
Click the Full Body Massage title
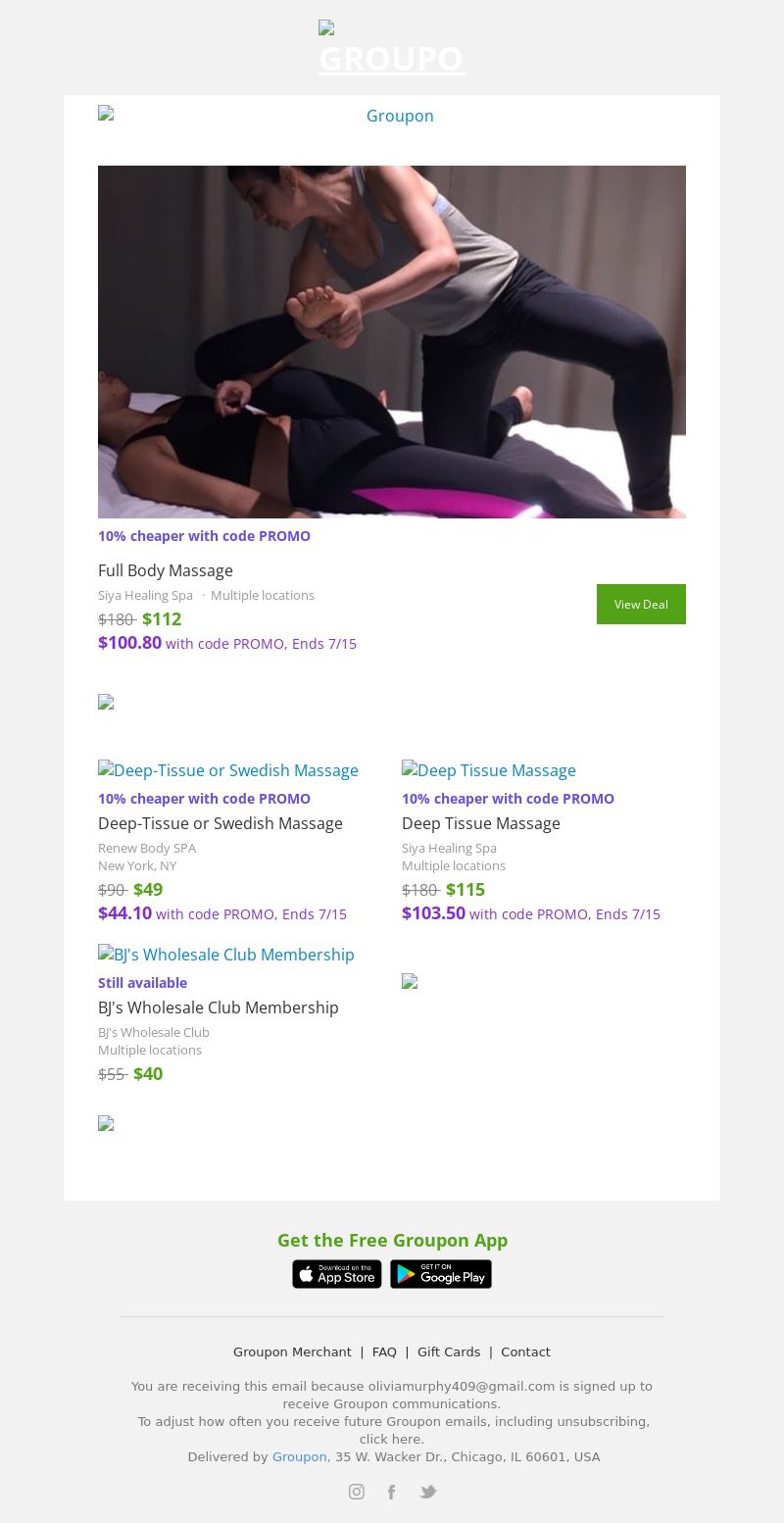tap(166, 570)
